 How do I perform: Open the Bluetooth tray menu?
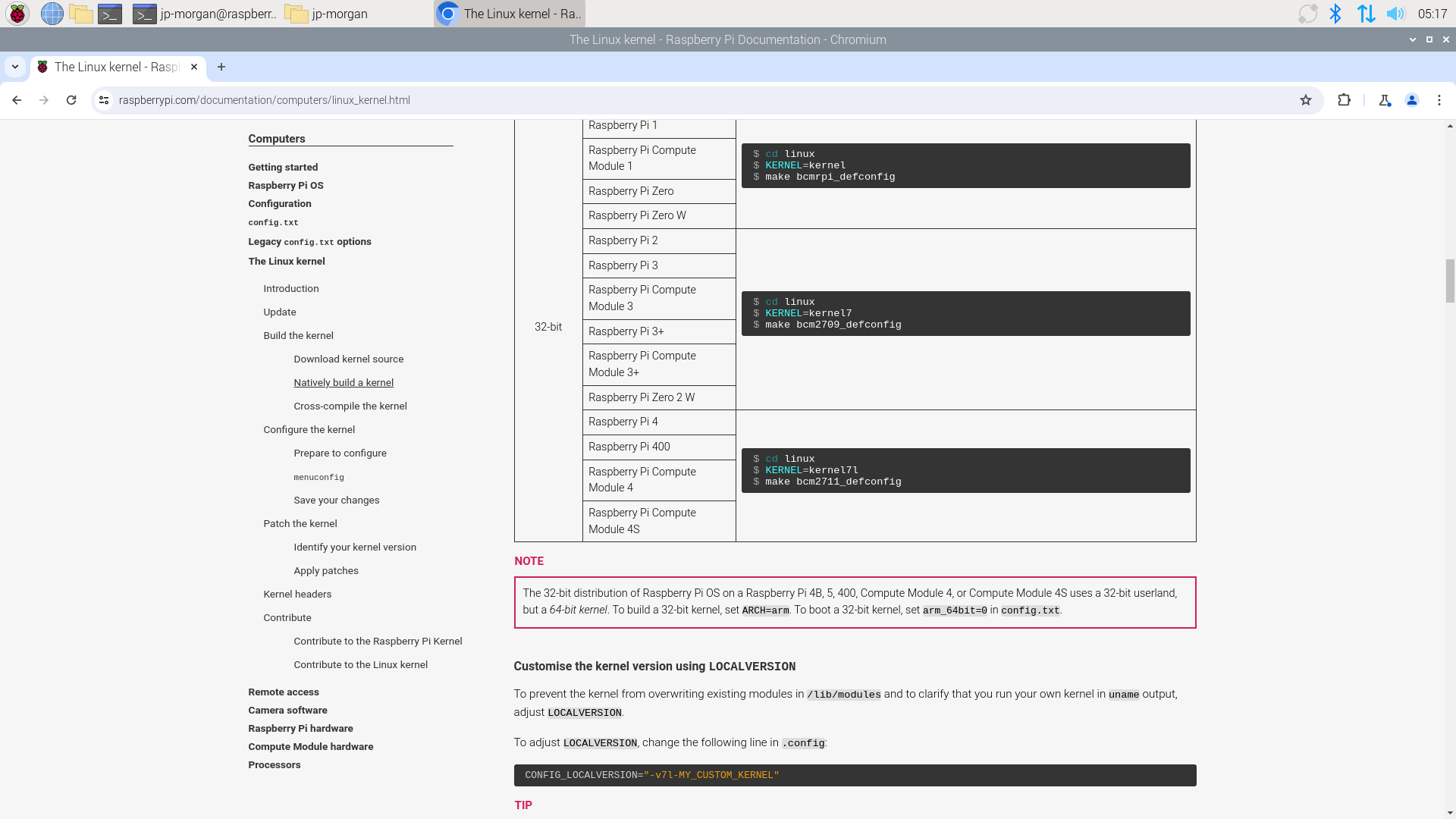coord(1335,14)
